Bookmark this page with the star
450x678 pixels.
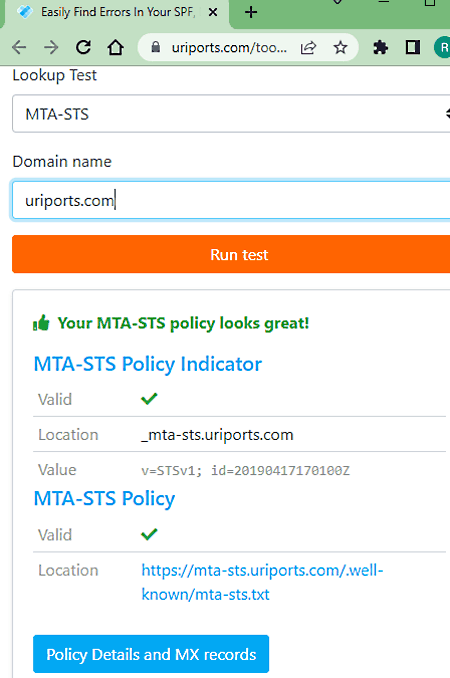click(x=341, y=47)
